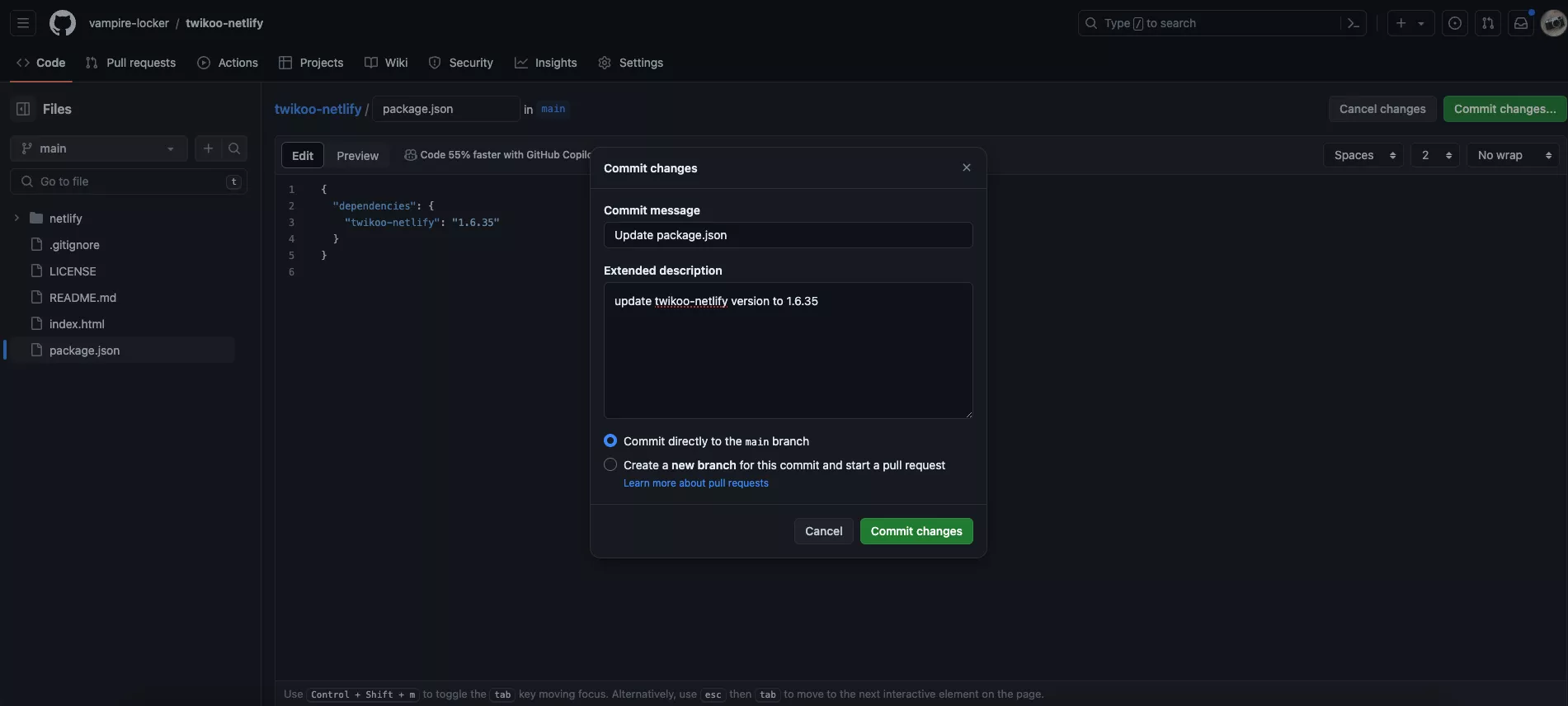Open the Projects tab
The width and height of the screenshot is (1568, 706).
[311, 63]
